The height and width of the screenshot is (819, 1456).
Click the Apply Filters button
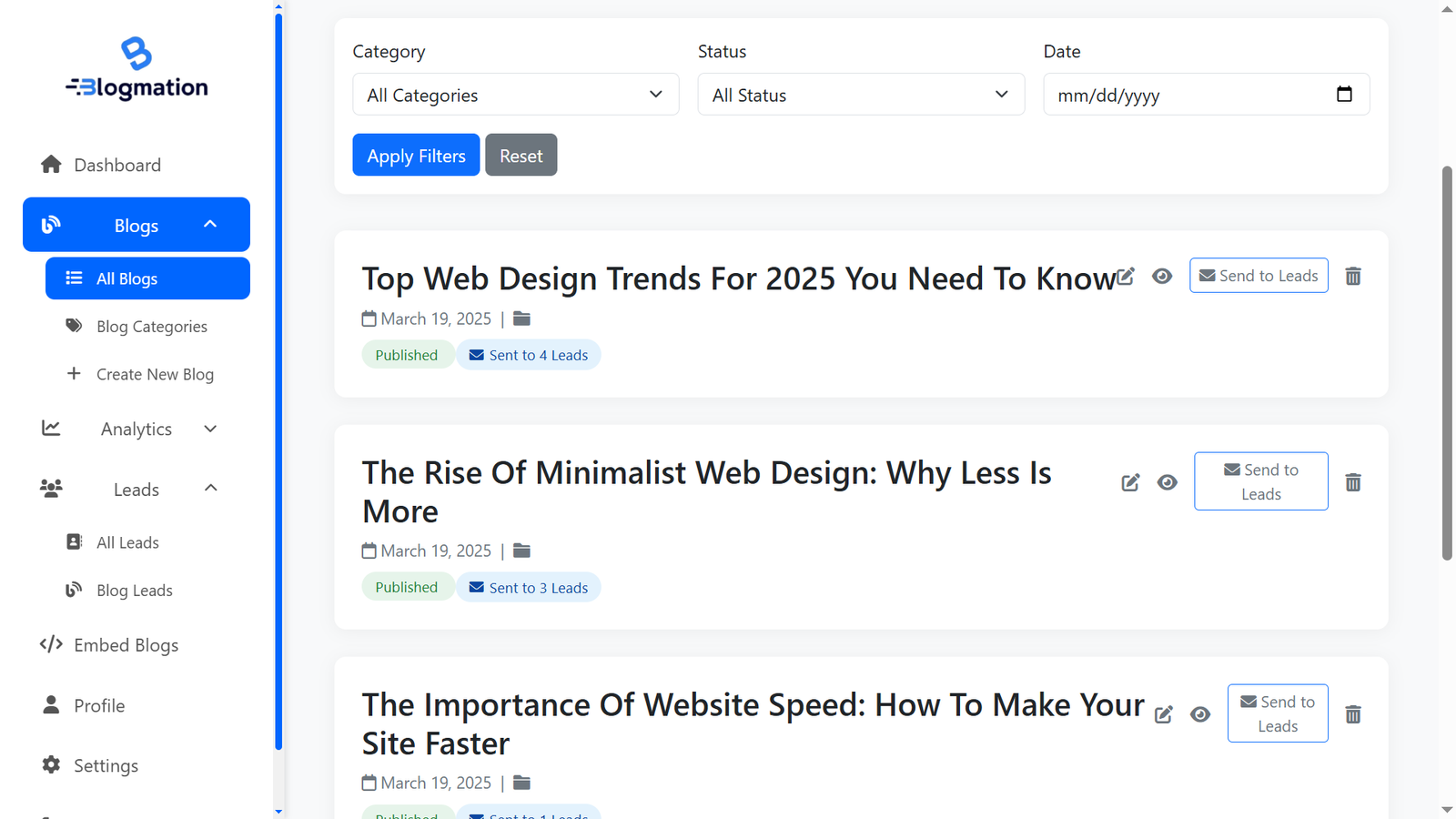click(x=416, y=155)
